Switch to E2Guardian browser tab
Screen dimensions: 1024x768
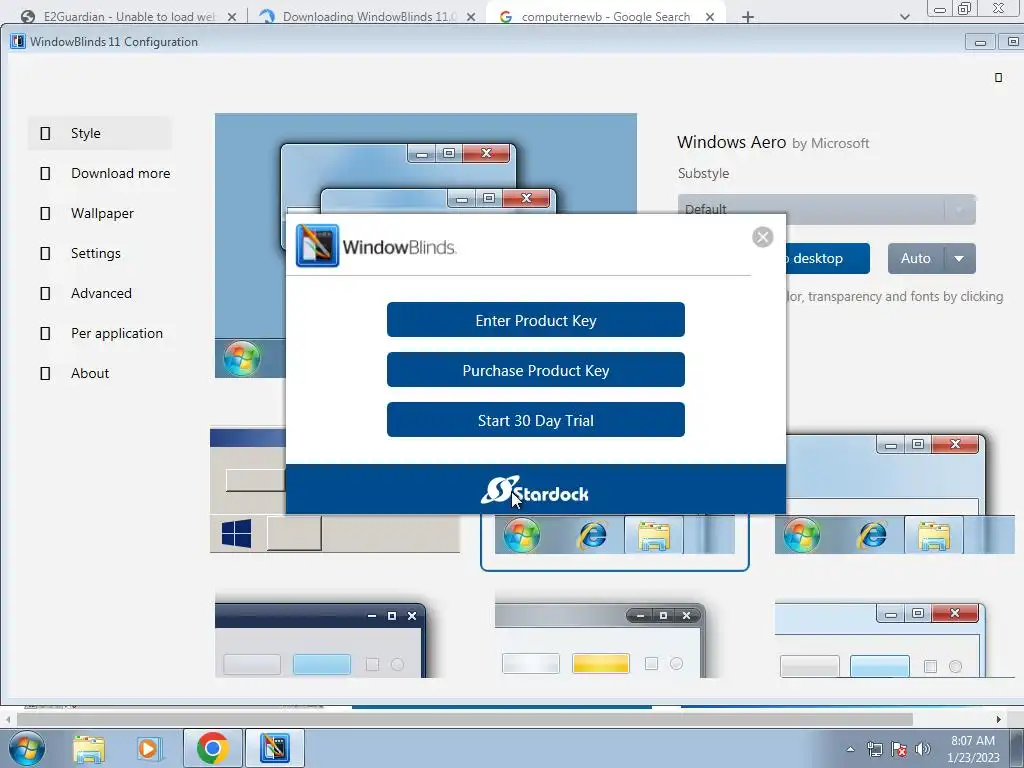click(x=129, y=17)
